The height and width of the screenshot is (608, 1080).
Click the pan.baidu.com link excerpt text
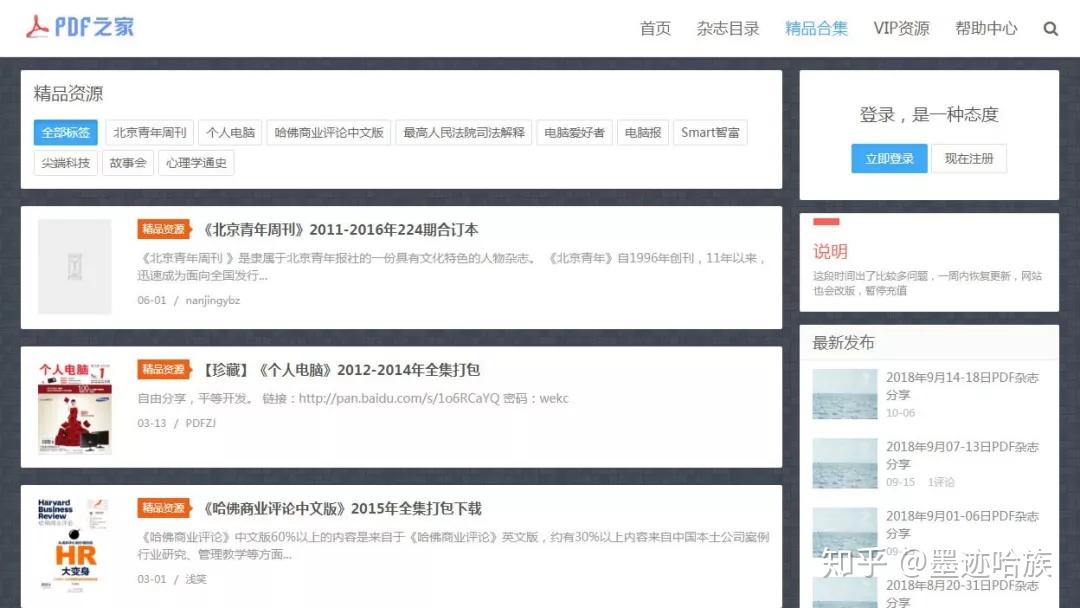point(353,398)
